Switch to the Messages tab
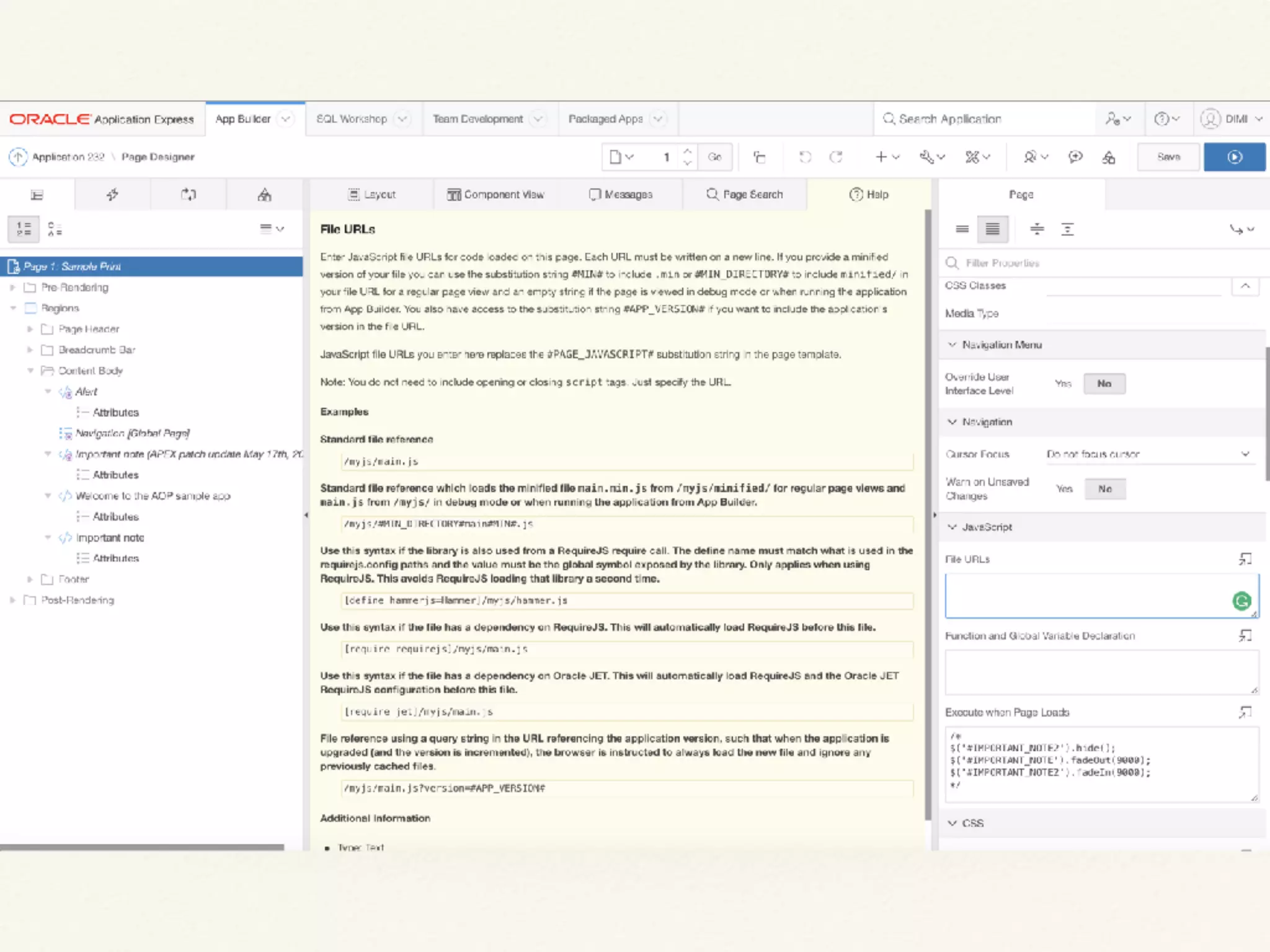Image resolution: width=1270 pixels, height=952 pixels. pyautogui.click(x=620, y=195)
